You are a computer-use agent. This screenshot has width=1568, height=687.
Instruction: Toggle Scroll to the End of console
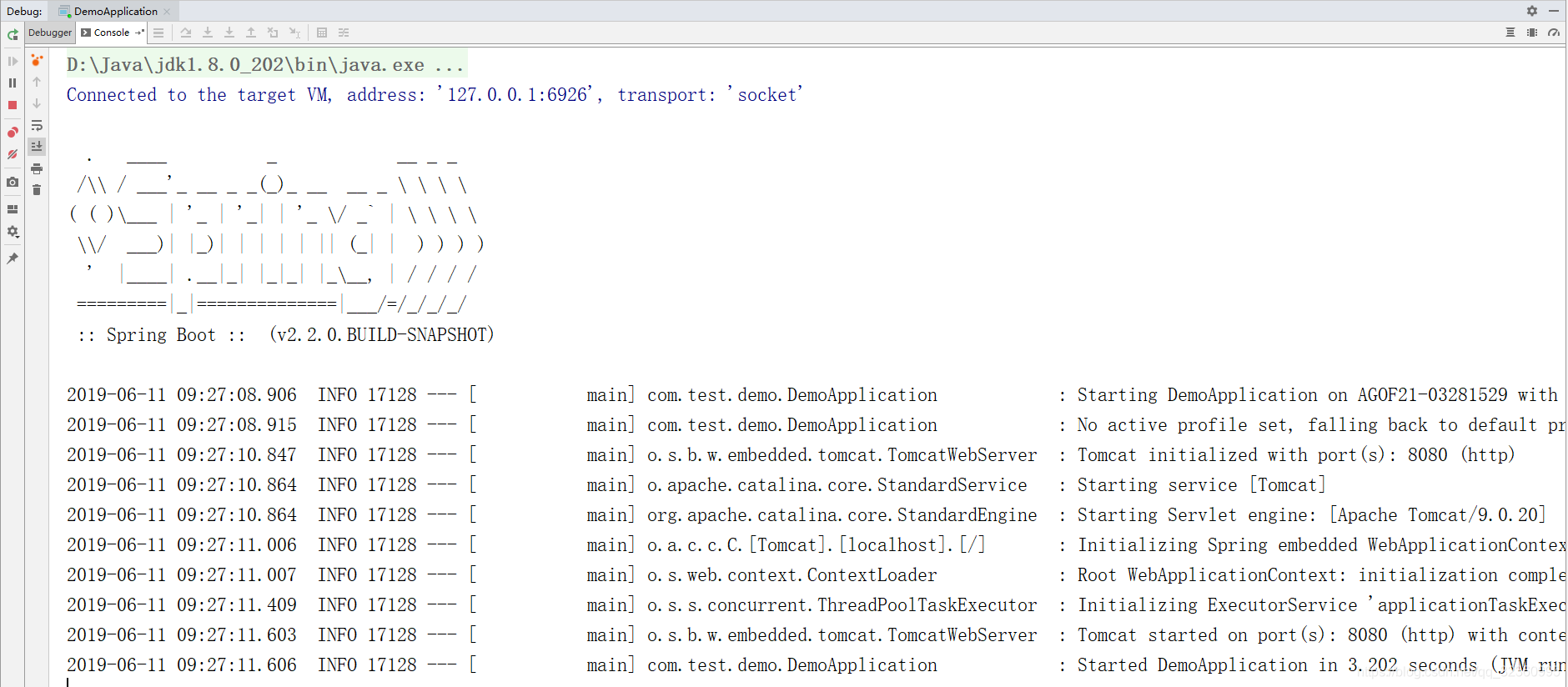coord(37,146)
